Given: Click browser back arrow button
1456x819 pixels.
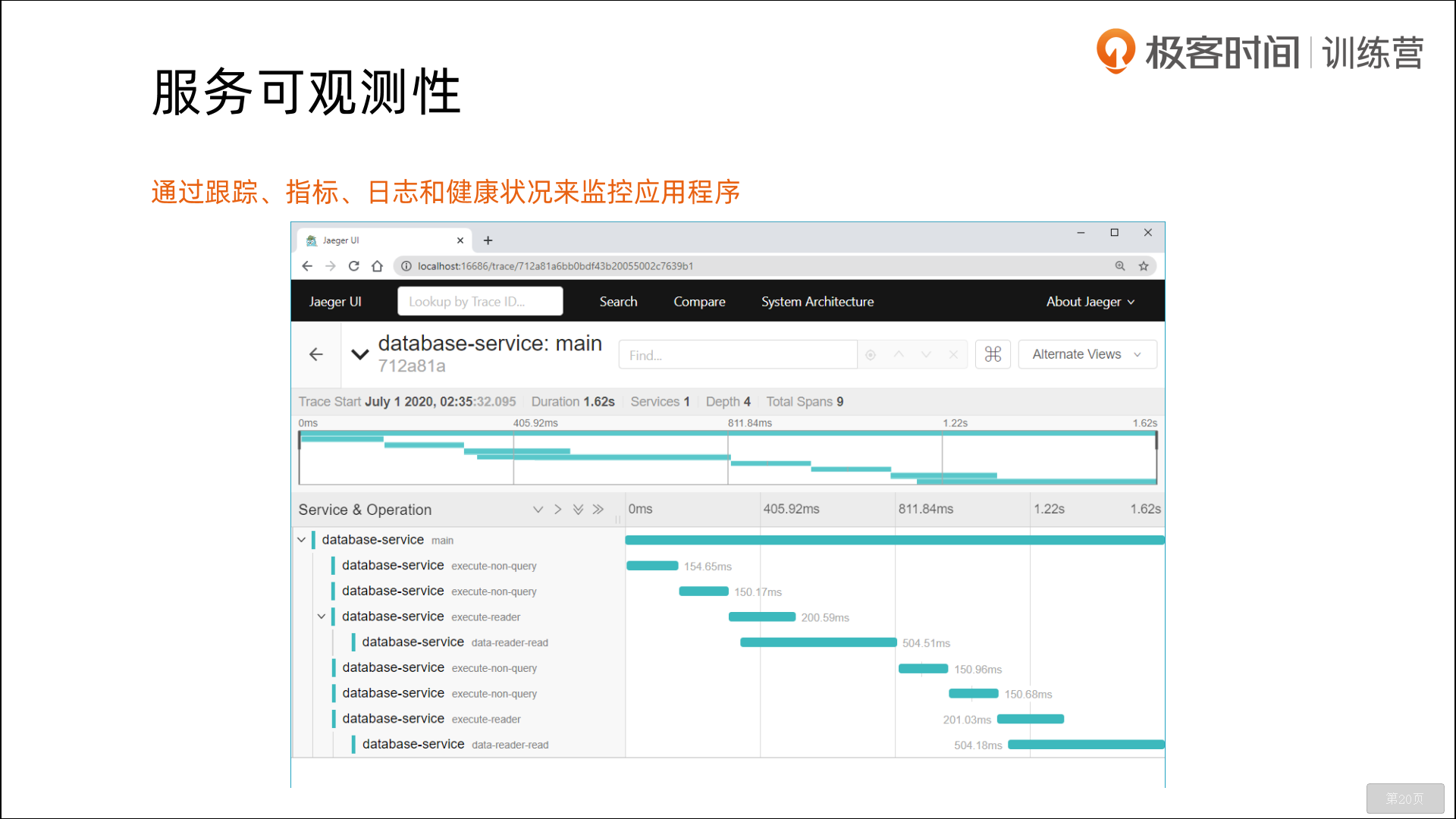Looking at the screenshot, I should [x=307, y=266].
